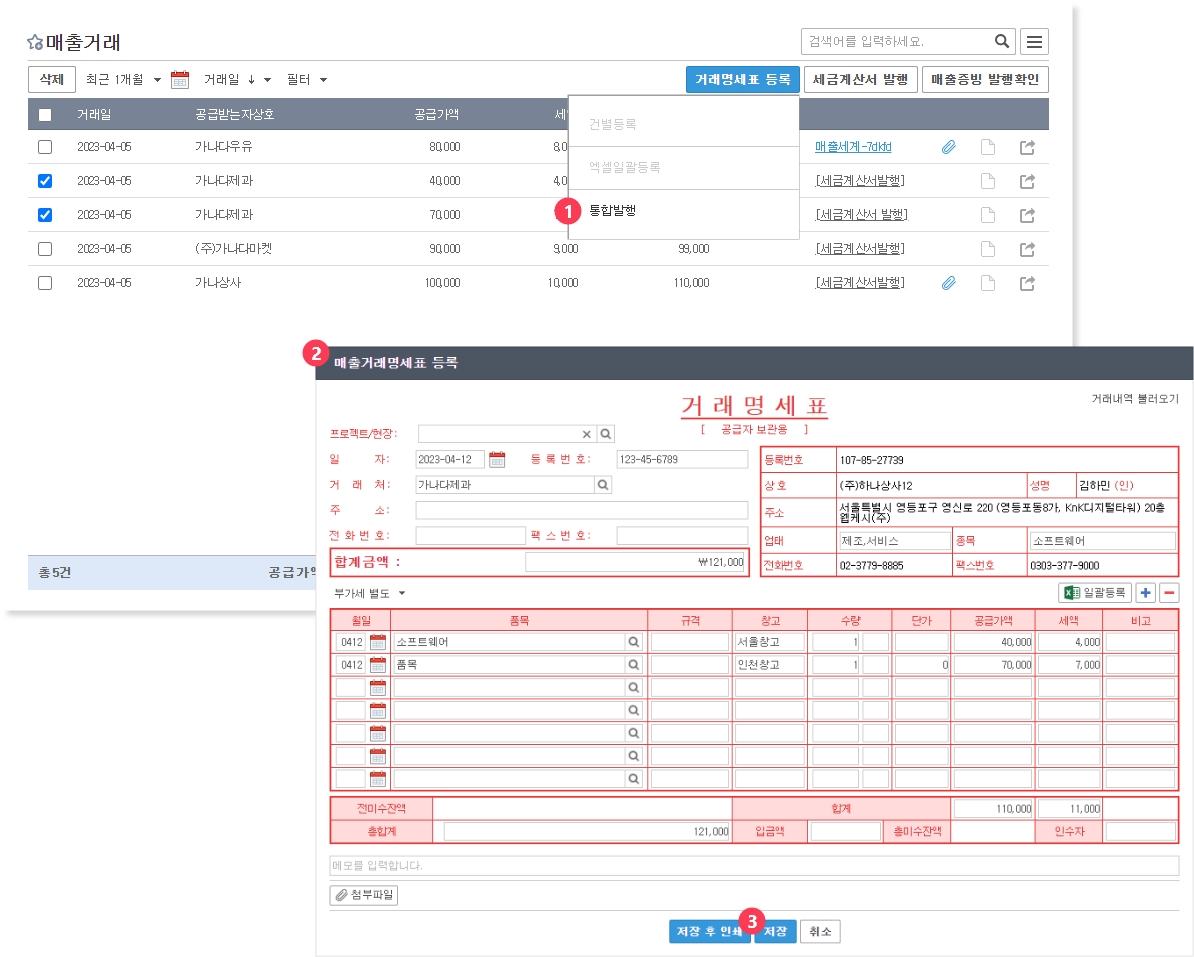Tick the checkbox for 가나상사 row
This screenshot has width=1194, height=957.
pyautogui.click(x=45, y=283)
